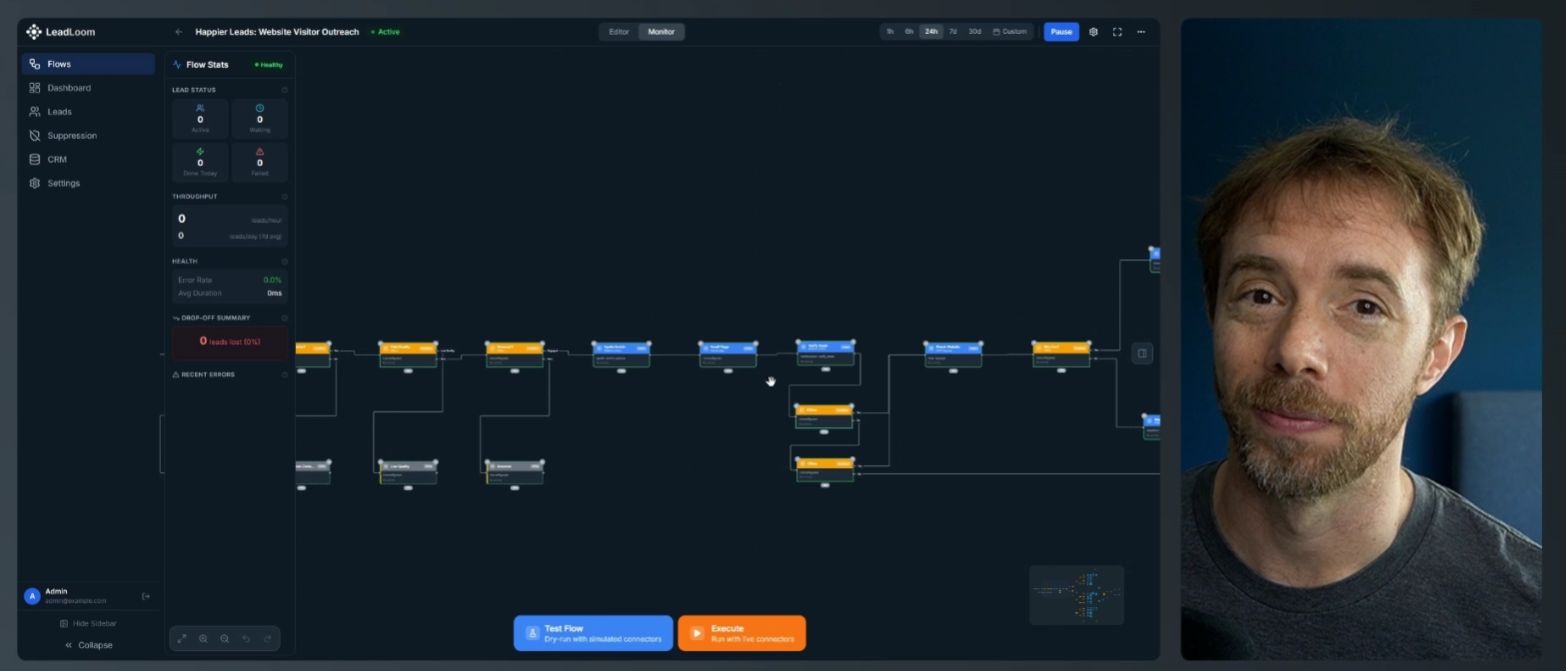Click the play icon on Execute
Viewport: 1566px width, 671px height.
point(697,633)
